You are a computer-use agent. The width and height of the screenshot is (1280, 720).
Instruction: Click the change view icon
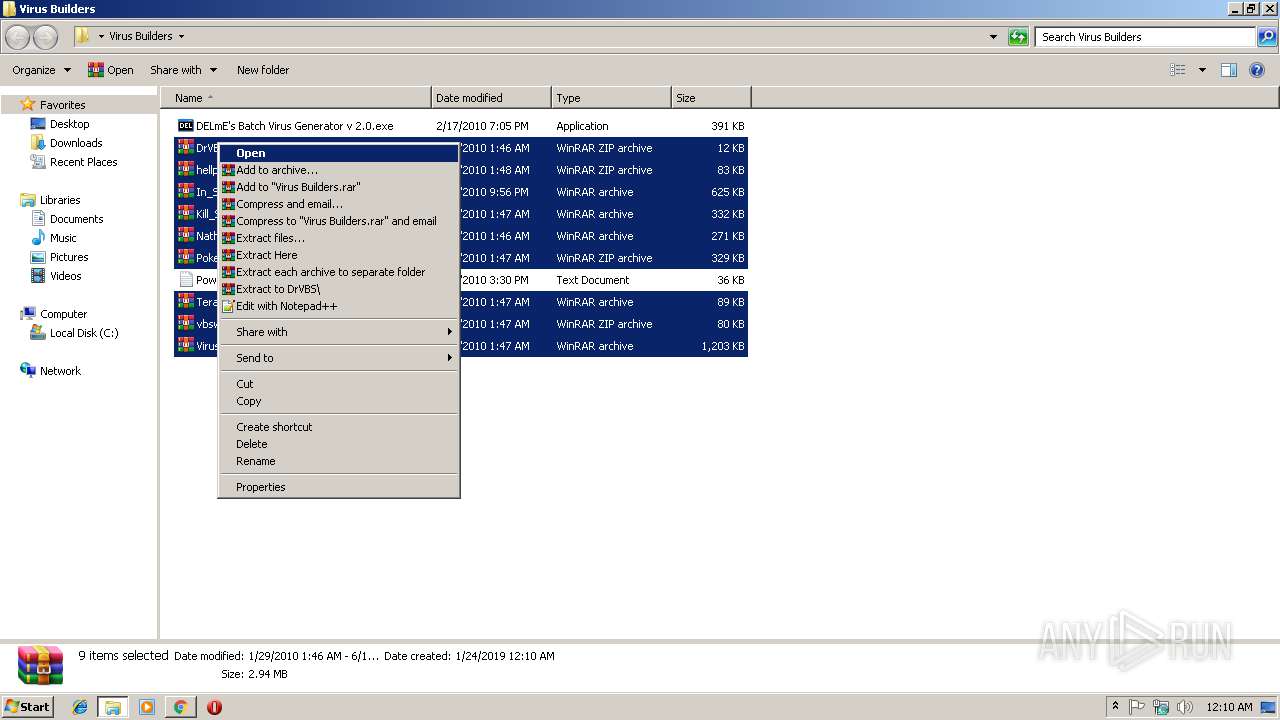[1178, 70]
